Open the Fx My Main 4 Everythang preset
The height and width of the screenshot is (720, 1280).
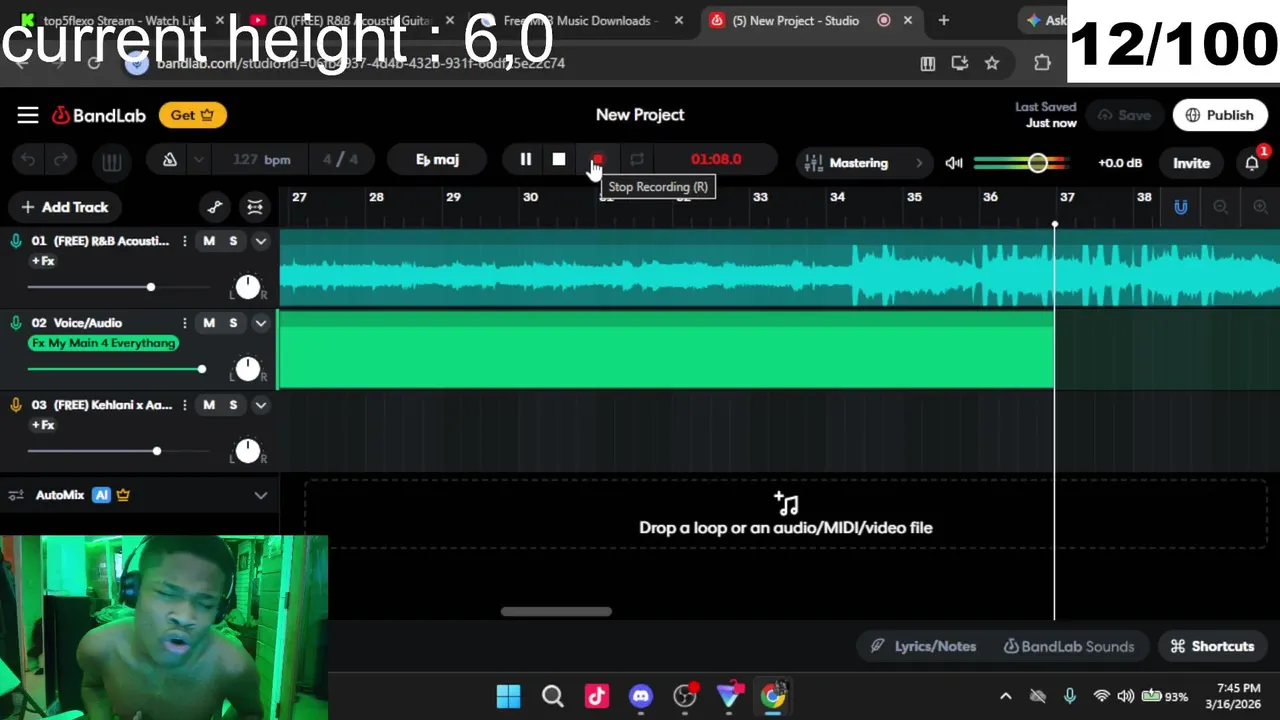103,343
